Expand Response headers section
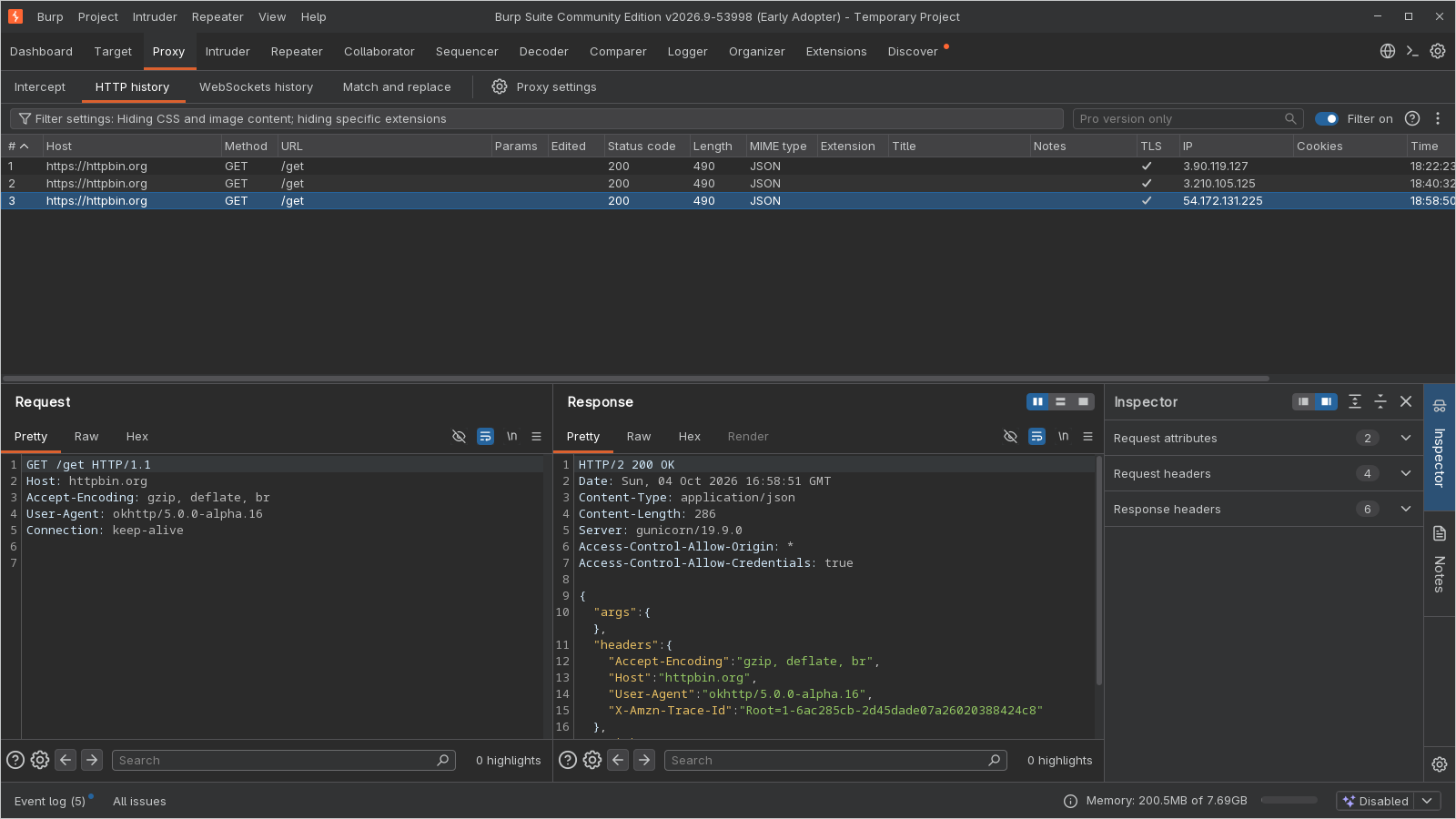The width and height of the screenshot is (1456, 819). pos(1406,509)
